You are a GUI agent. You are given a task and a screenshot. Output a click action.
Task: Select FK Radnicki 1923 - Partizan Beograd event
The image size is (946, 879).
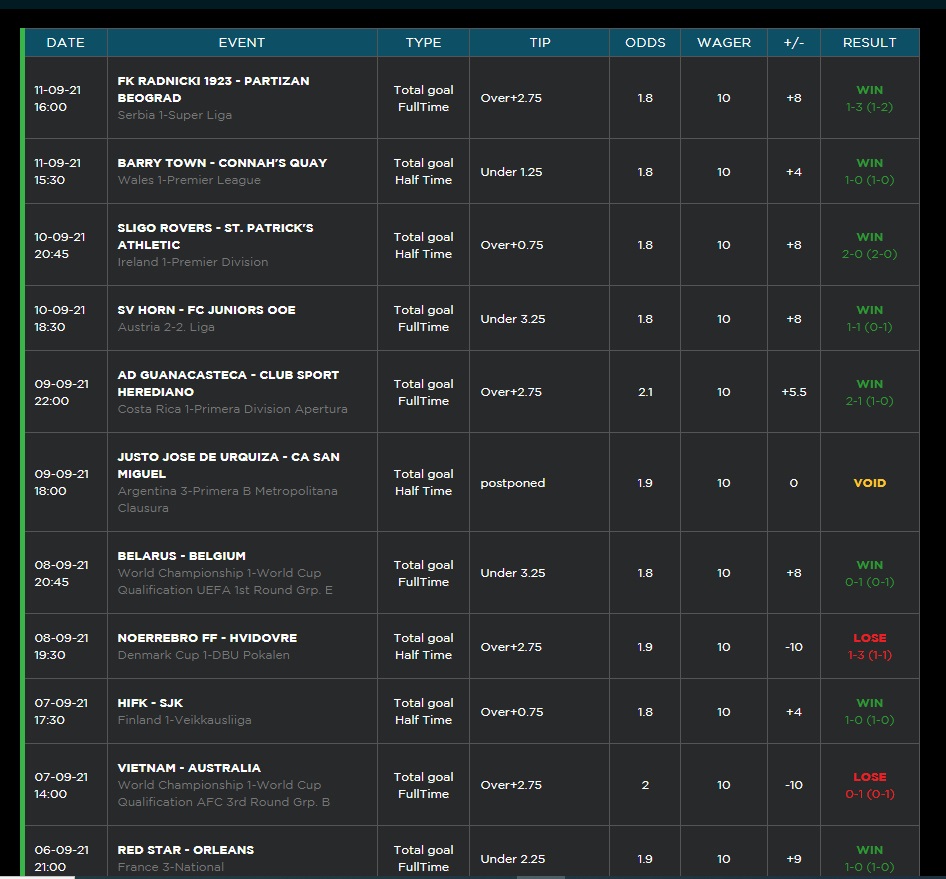point(214,89)
